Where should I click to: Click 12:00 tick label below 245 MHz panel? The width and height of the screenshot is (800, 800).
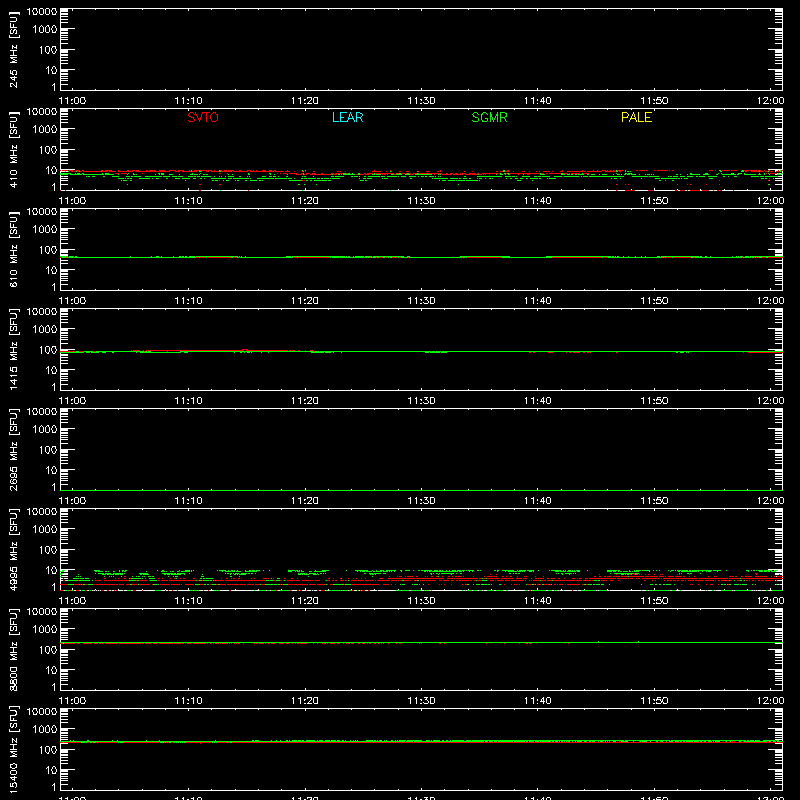[770, 101]
